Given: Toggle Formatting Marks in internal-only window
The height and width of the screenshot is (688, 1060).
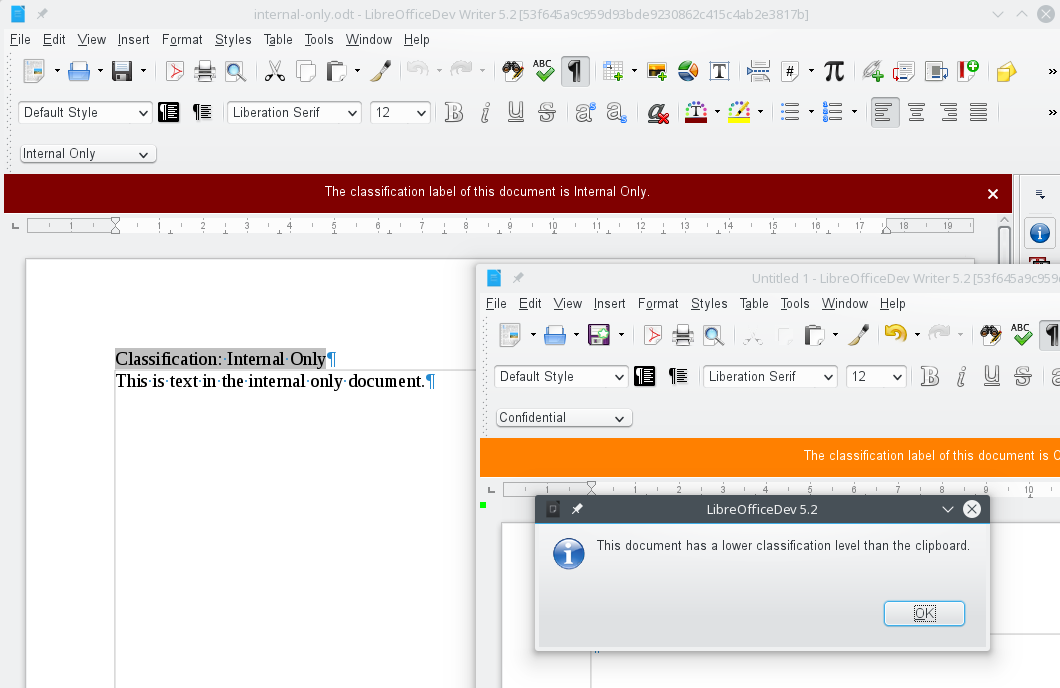Looking at the screenshot, I should pos(574,71).
